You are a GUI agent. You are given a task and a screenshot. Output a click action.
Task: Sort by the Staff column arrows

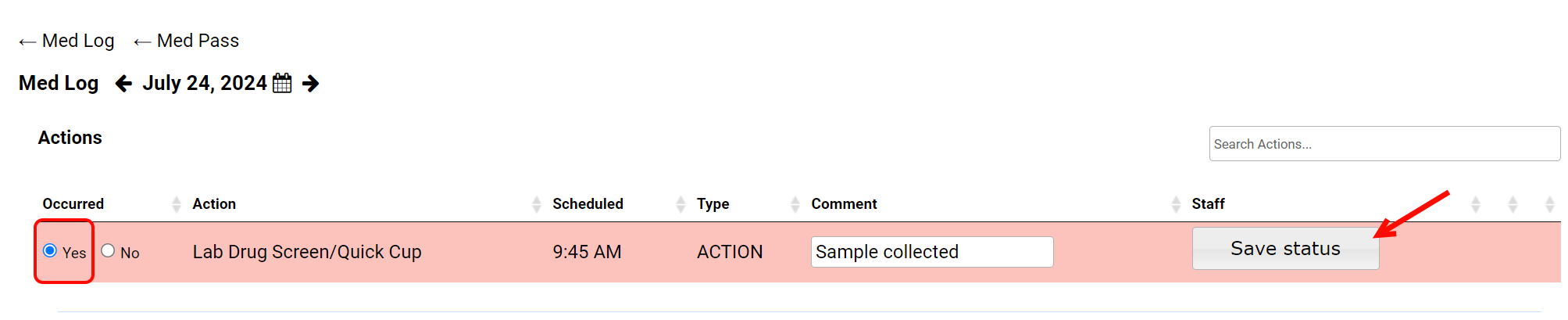click(x=1475, y=204)
